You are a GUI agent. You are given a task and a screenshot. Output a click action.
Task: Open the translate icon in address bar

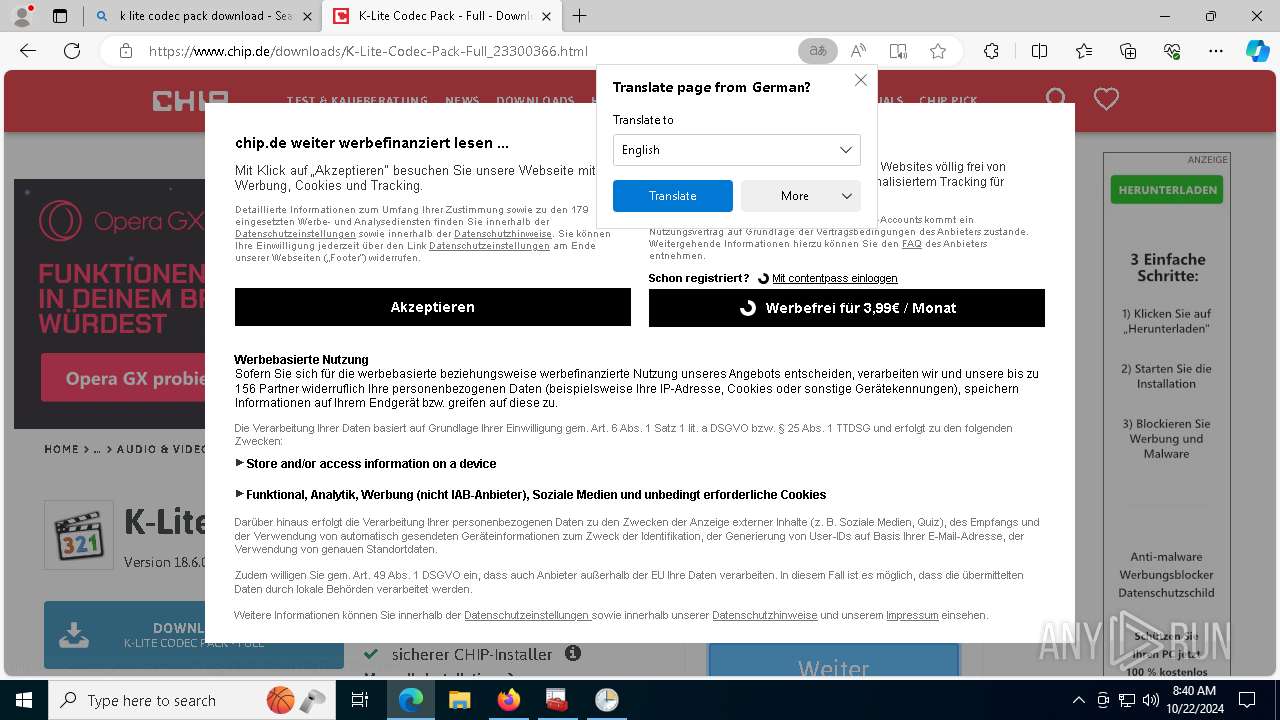pyautogui.click(x=818, y=51)
